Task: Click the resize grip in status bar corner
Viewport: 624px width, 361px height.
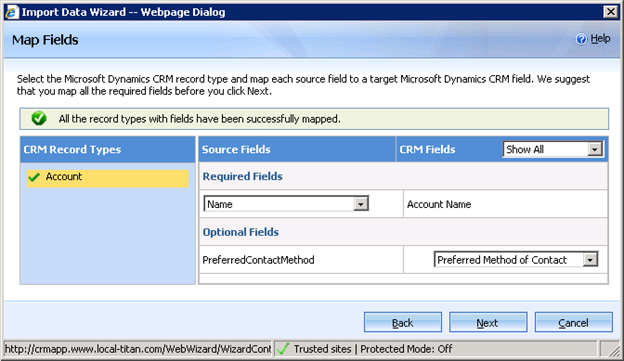Action: point(612,349)
